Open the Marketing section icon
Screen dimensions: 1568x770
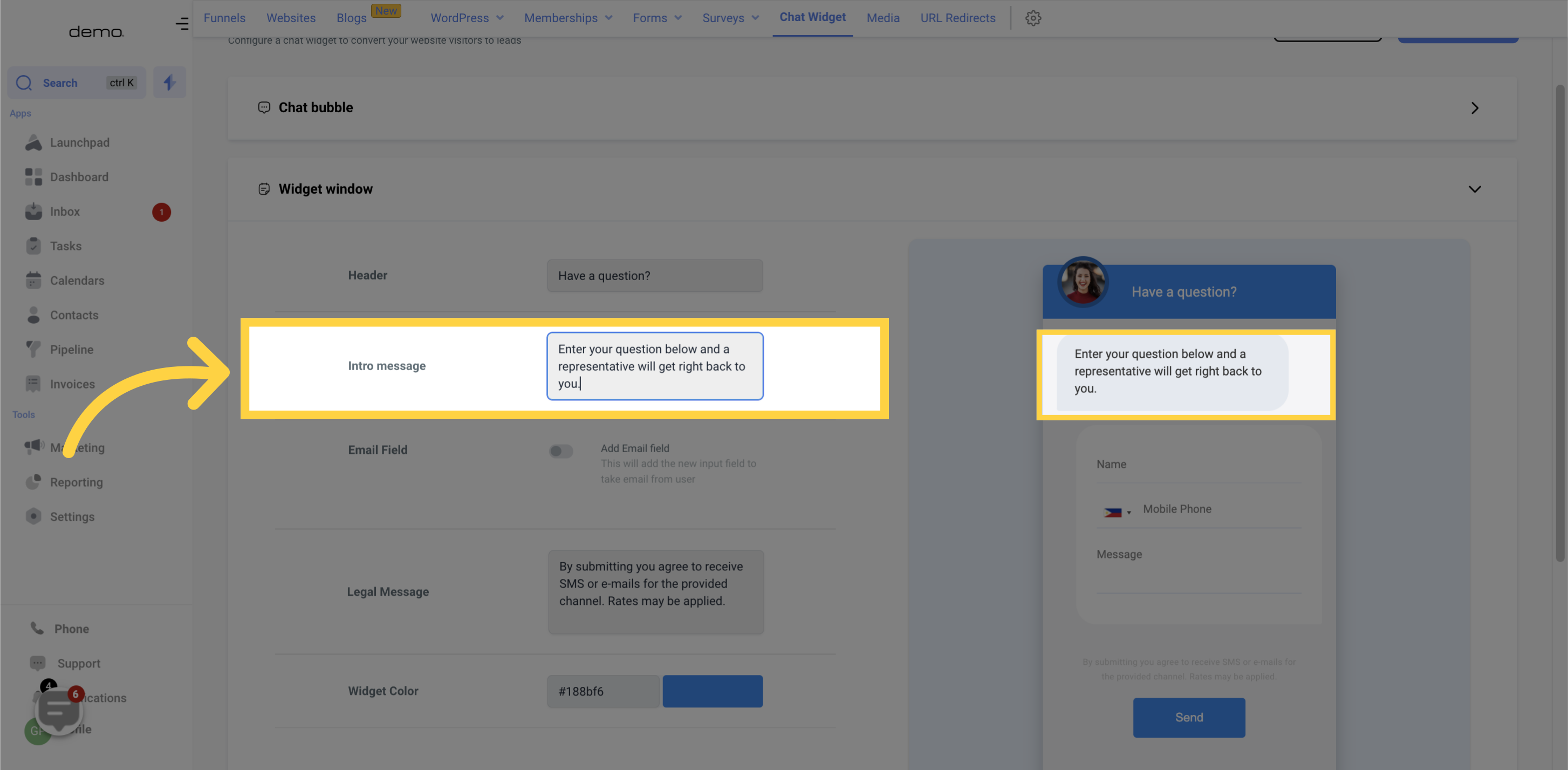click(33, 448)
